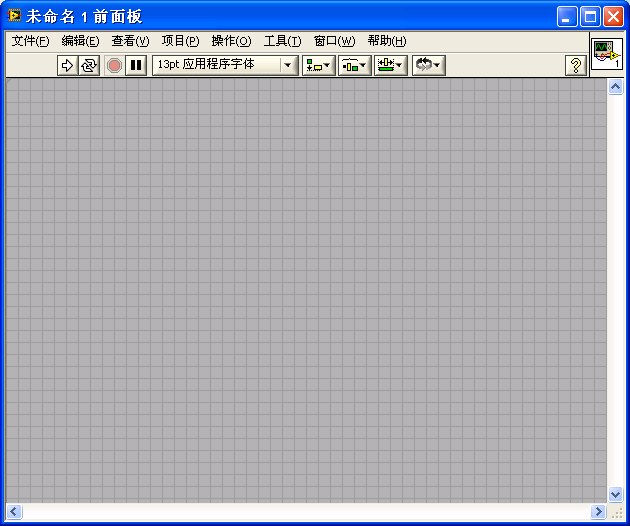Click the vertical scrollbar up arrow
The width and height of the screenshot is (630, 526).
pyautogui.click(x=615, y=86)
